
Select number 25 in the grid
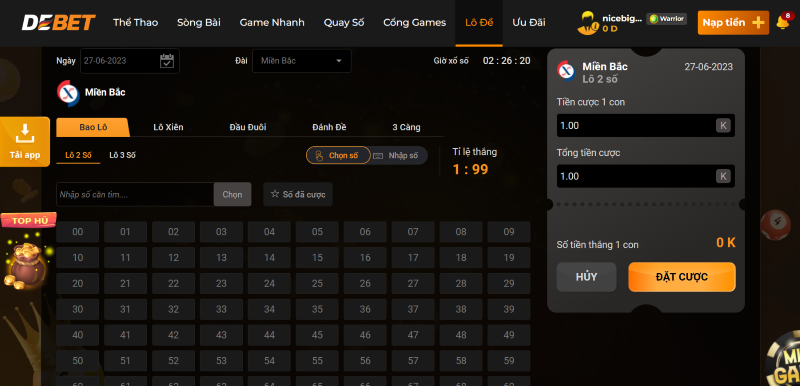[317, 284]
